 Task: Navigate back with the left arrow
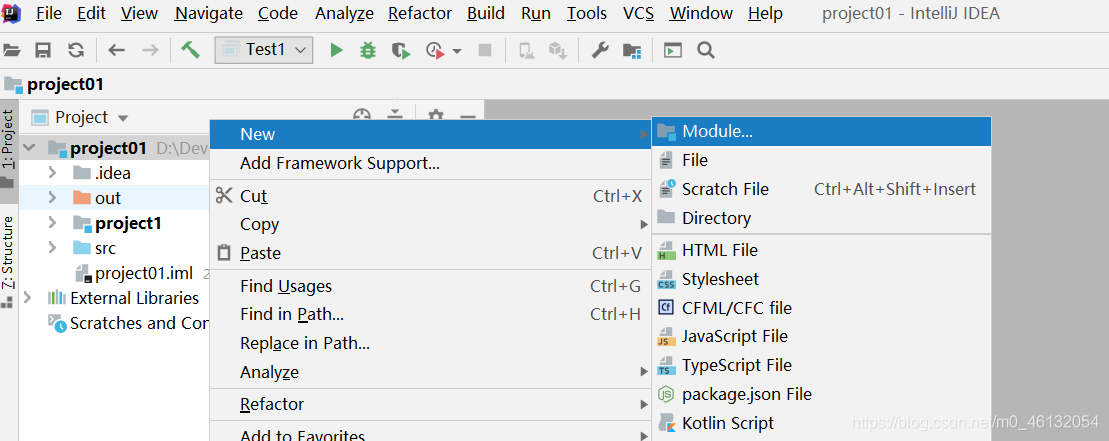[116, 50]
